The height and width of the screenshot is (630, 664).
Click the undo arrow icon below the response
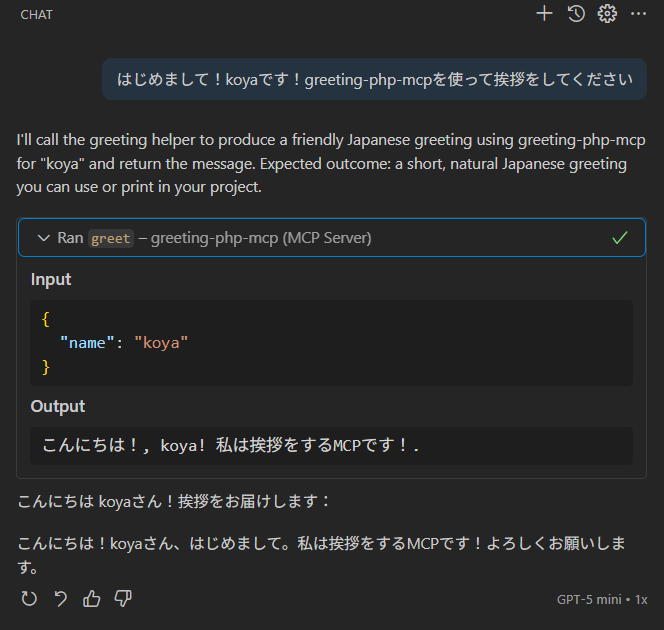(x=61, y=599)
